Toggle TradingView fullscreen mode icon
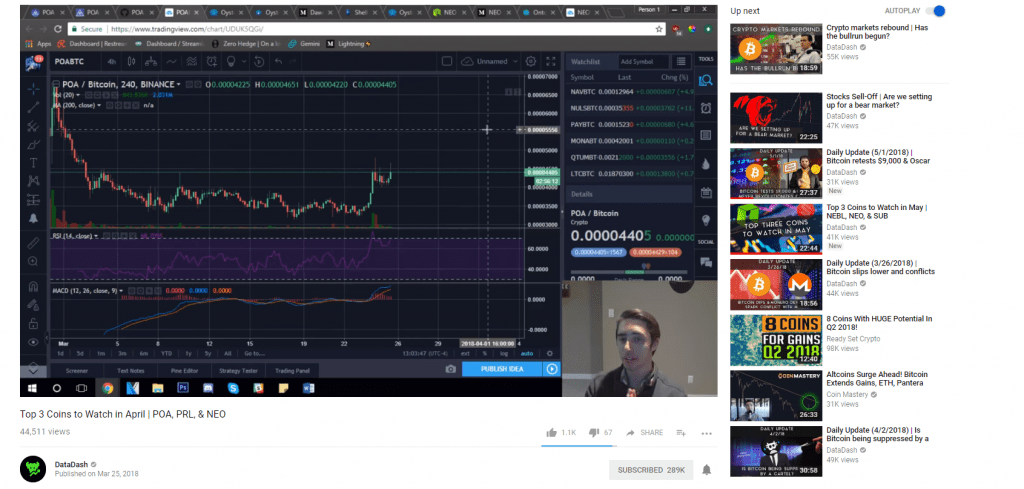Image resolution: width=1024 pixels, height=489 pixels. (x=551, y=61)
